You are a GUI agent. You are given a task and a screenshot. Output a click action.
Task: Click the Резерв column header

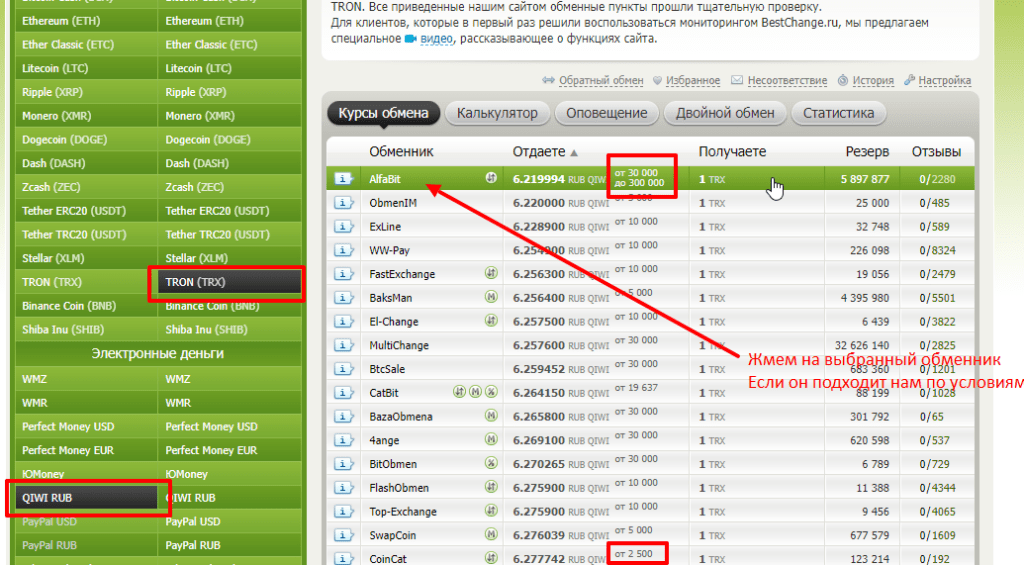867,152
